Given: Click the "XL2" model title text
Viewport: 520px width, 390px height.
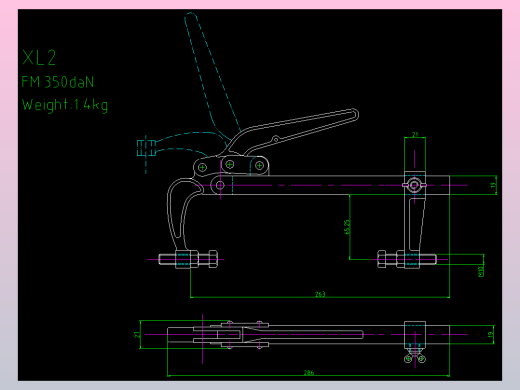Looking at the screenshot, I should click(x=39, y=58).
